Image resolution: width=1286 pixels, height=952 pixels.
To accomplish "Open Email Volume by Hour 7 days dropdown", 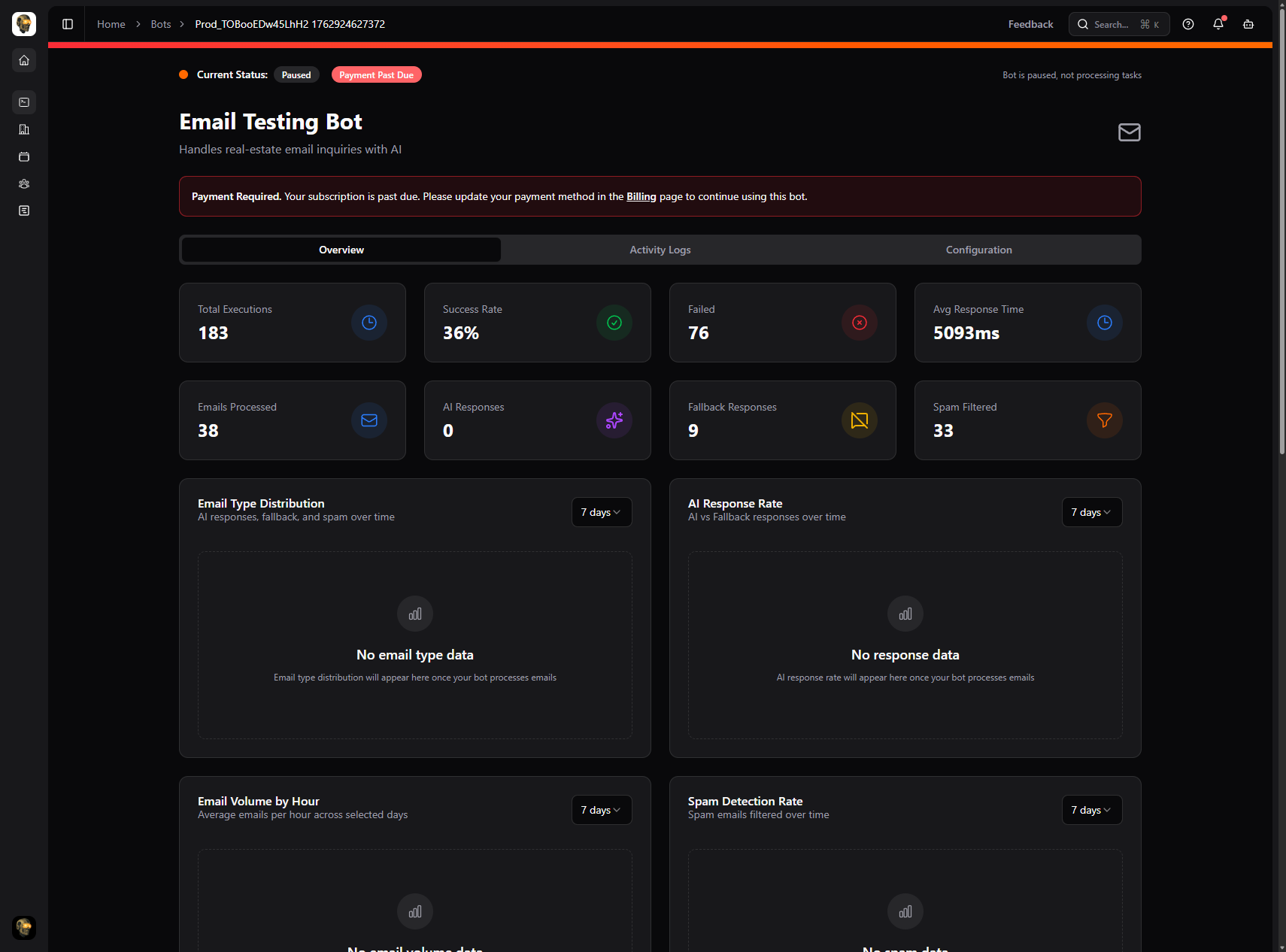I will 602,810.
